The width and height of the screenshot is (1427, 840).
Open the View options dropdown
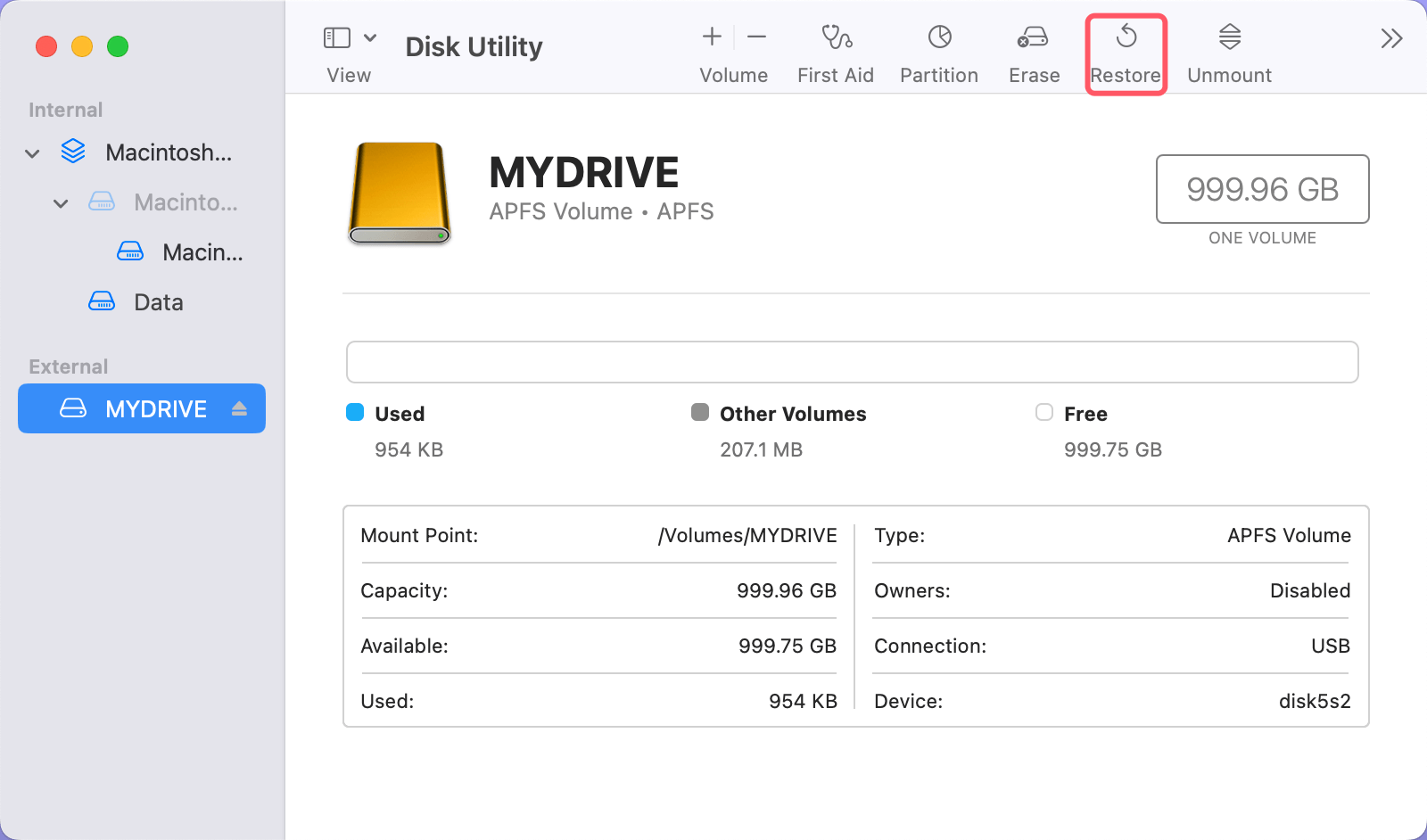(371, 37)
